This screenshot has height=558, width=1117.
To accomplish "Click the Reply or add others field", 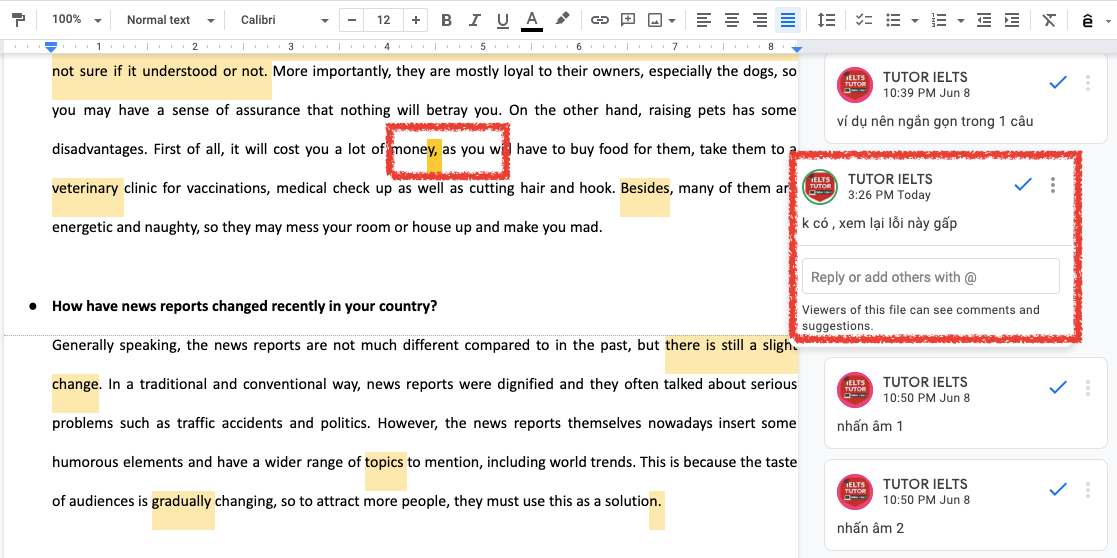I will [x=930, y=277].
